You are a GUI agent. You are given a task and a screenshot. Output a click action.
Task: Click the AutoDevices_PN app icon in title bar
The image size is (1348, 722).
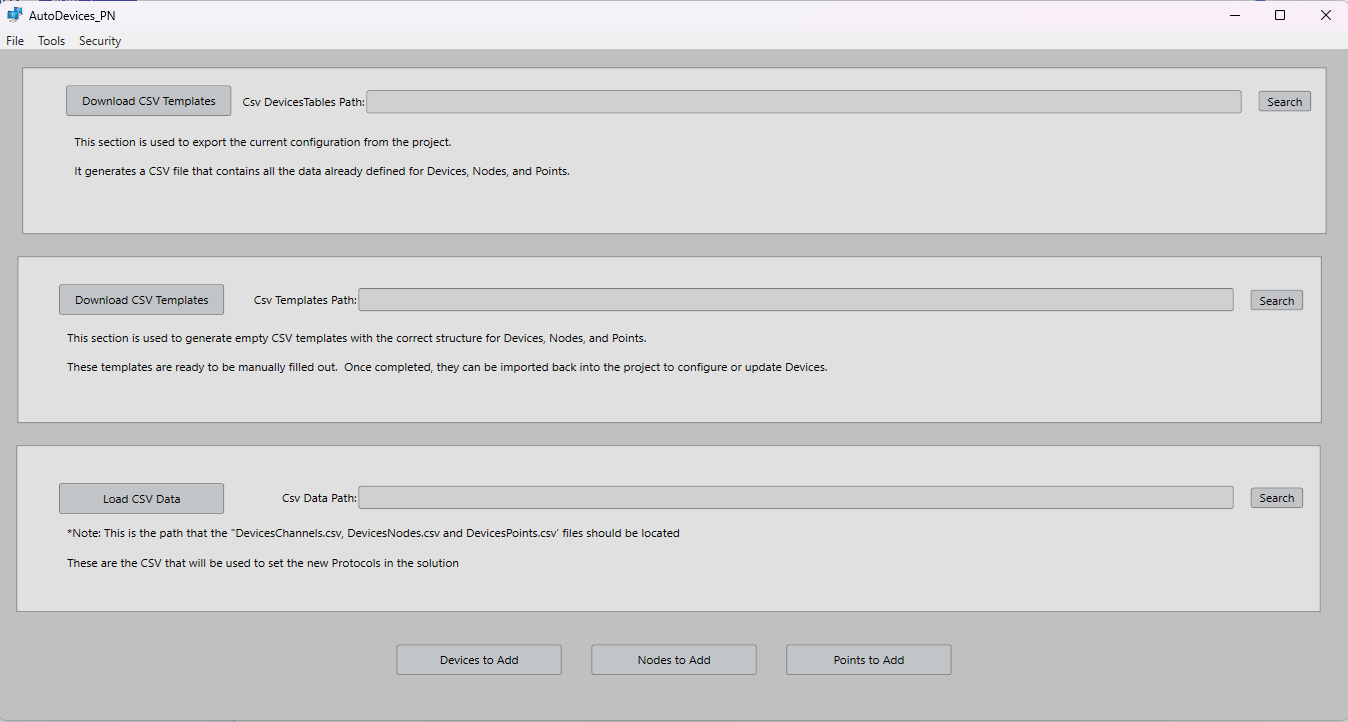tap(14, 15)
